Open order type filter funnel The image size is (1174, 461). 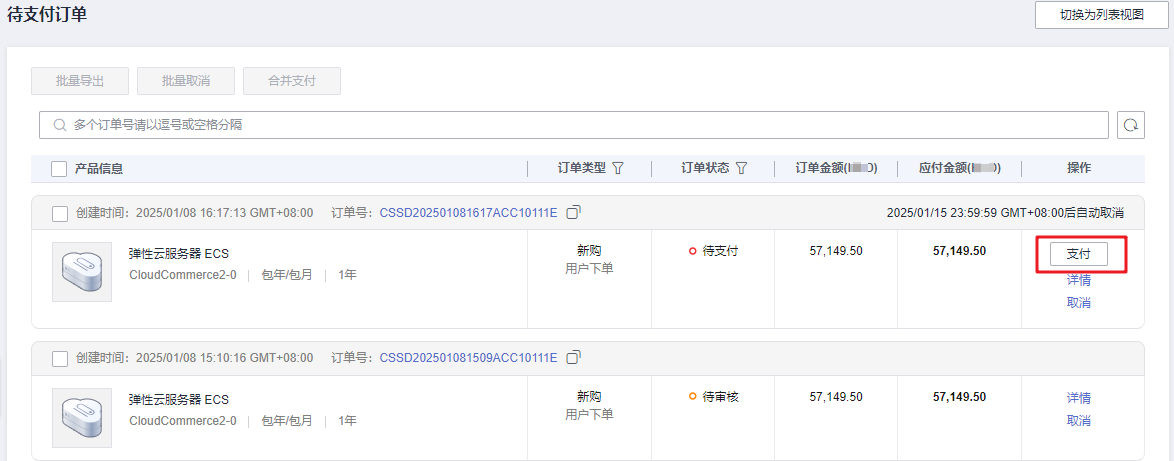tap(618, 168)
